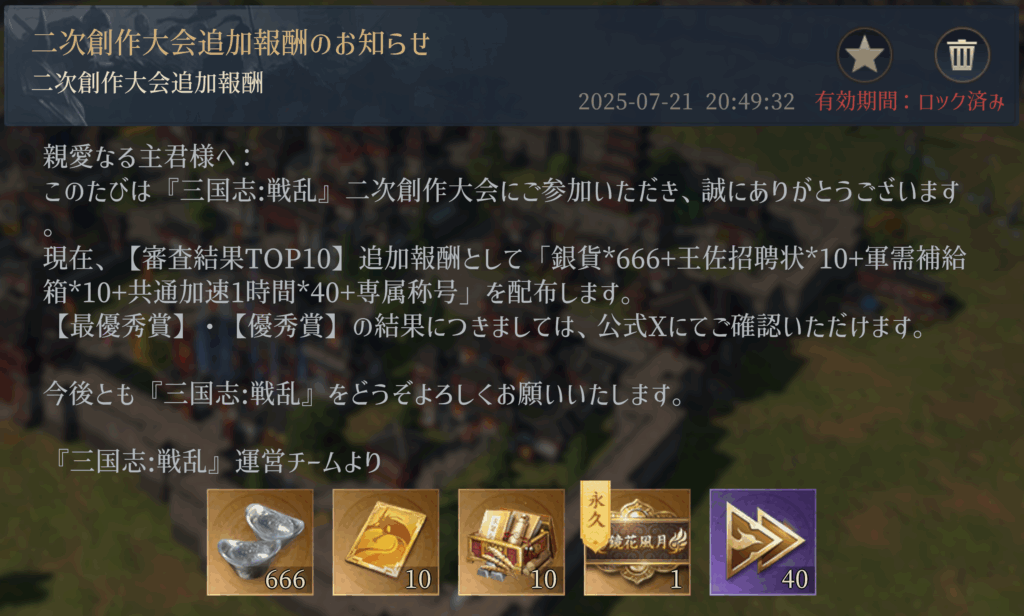Select the silver ingots reward item

pos(260,542)
